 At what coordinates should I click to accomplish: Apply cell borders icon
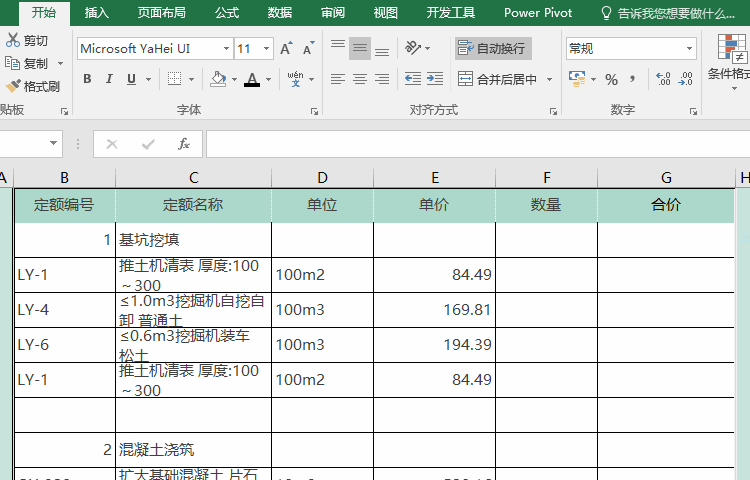pos(175,79)
